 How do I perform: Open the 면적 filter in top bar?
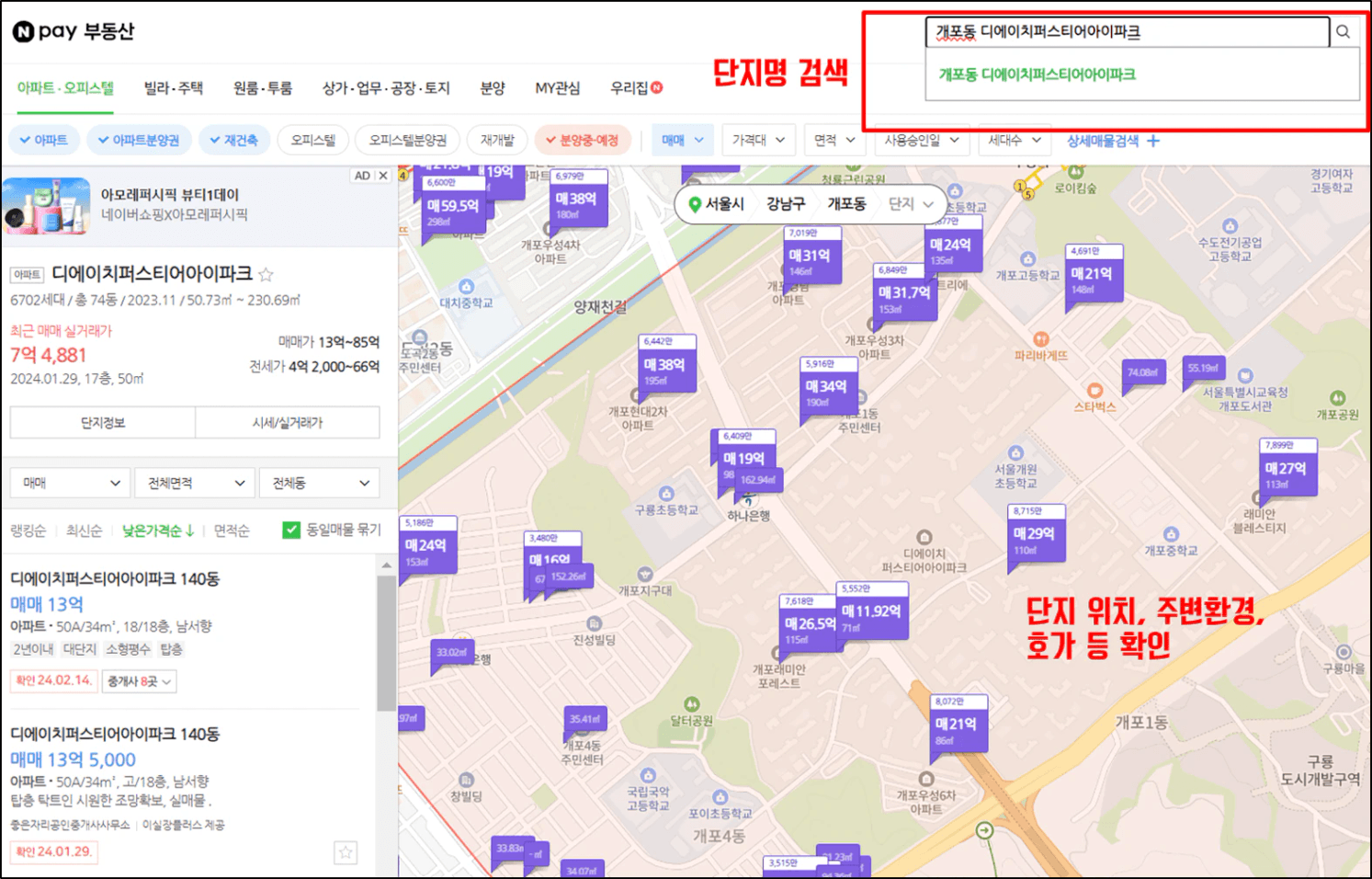834,140
